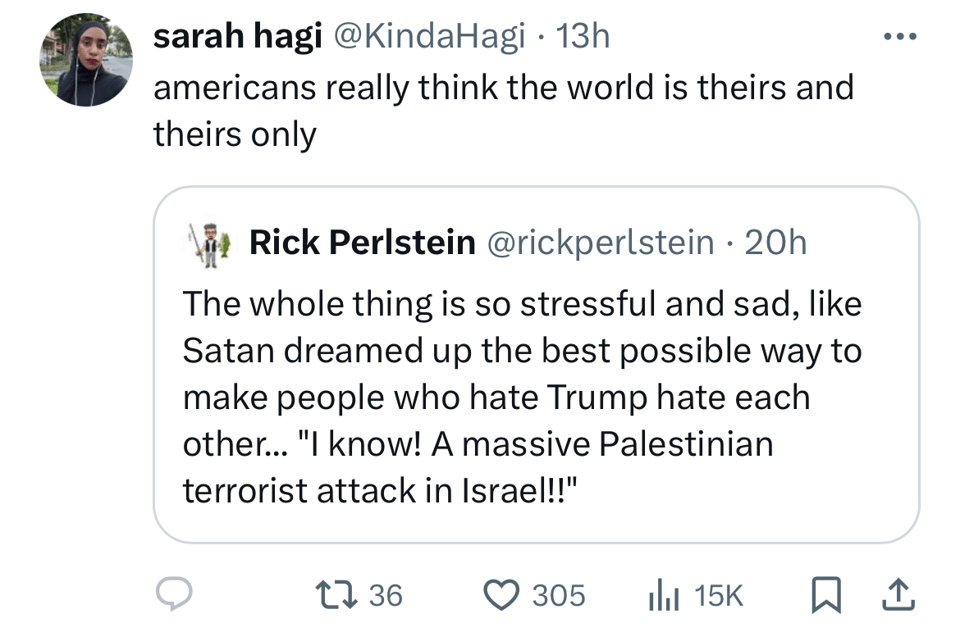Visit Rick Perlstein's name in the quote
This screenshot has width=960, height=641.
(361, 241)
